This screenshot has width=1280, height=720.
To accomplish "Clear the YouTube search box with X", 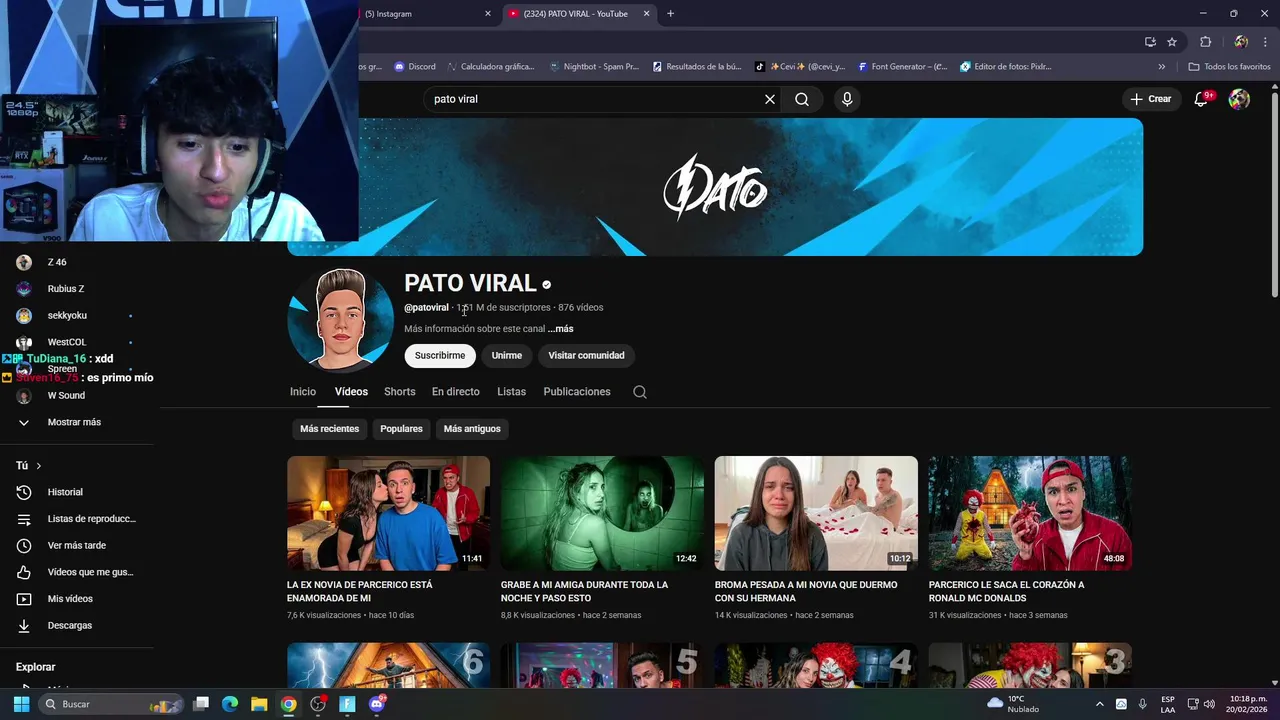I will click(x=770, y=99).
